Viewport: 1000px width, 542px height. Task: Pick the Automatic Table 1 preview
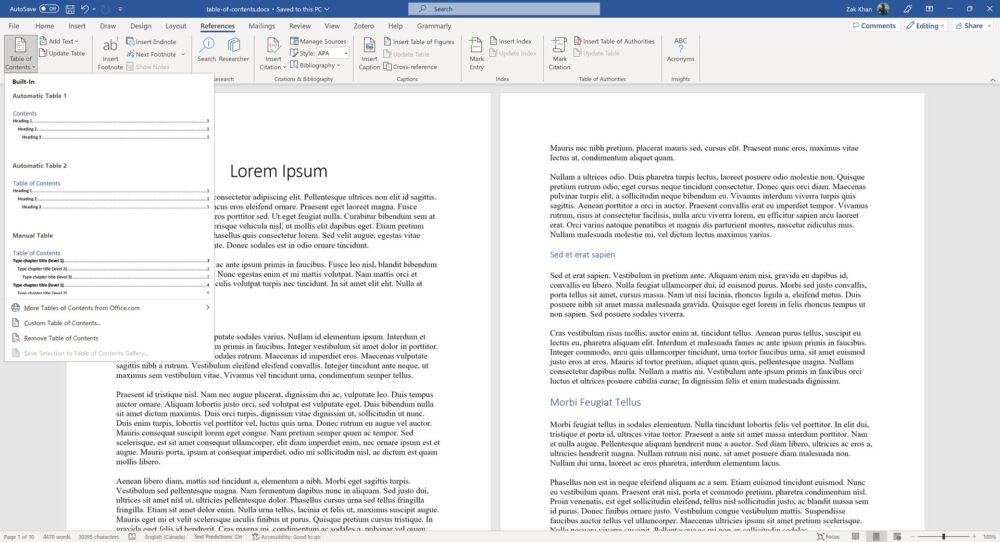[x=108, y=125]
